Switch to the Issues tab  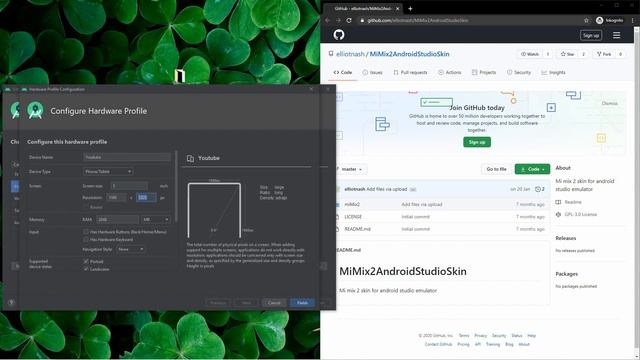coord(372,72)
